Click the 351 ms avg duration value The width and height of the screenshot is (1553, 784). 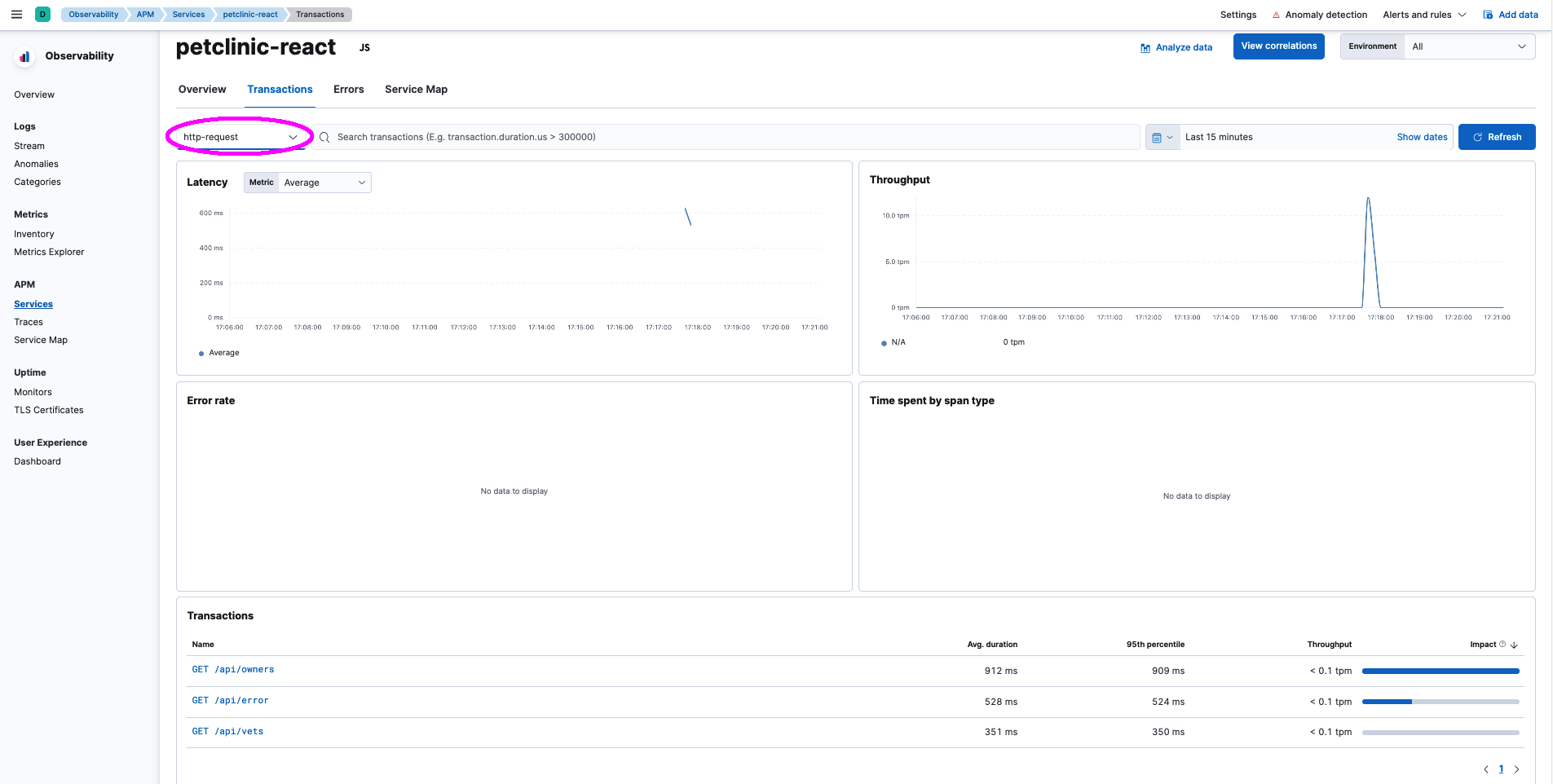[1001, 732]
